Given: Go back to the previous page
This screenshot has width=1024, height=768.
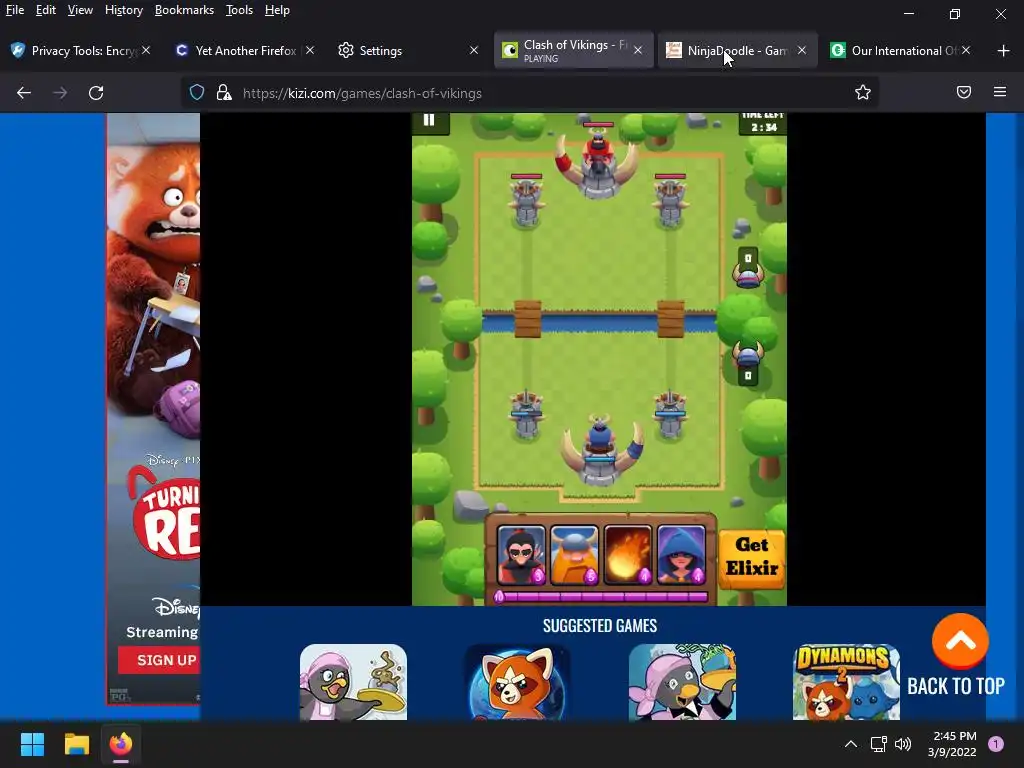Looking at the screenshot, I should (24, 93).
